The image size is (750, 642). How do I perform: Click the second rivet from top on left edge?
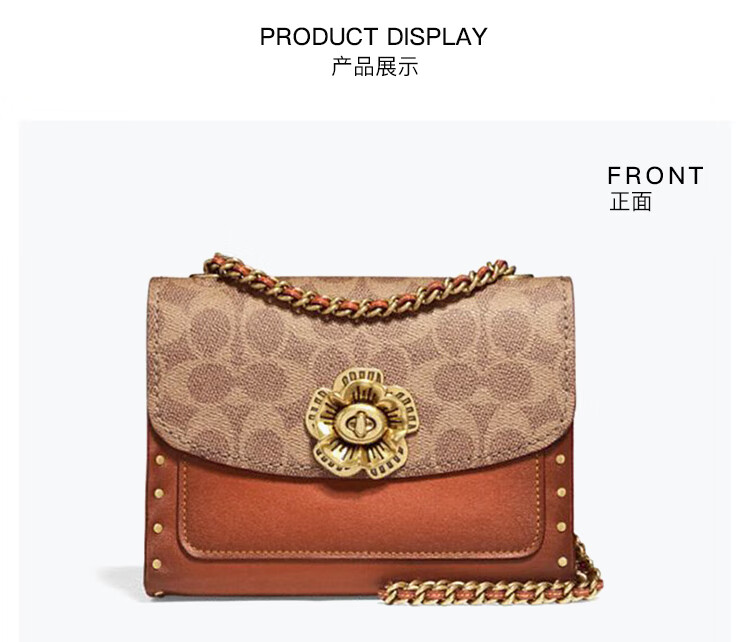[159, 492]
